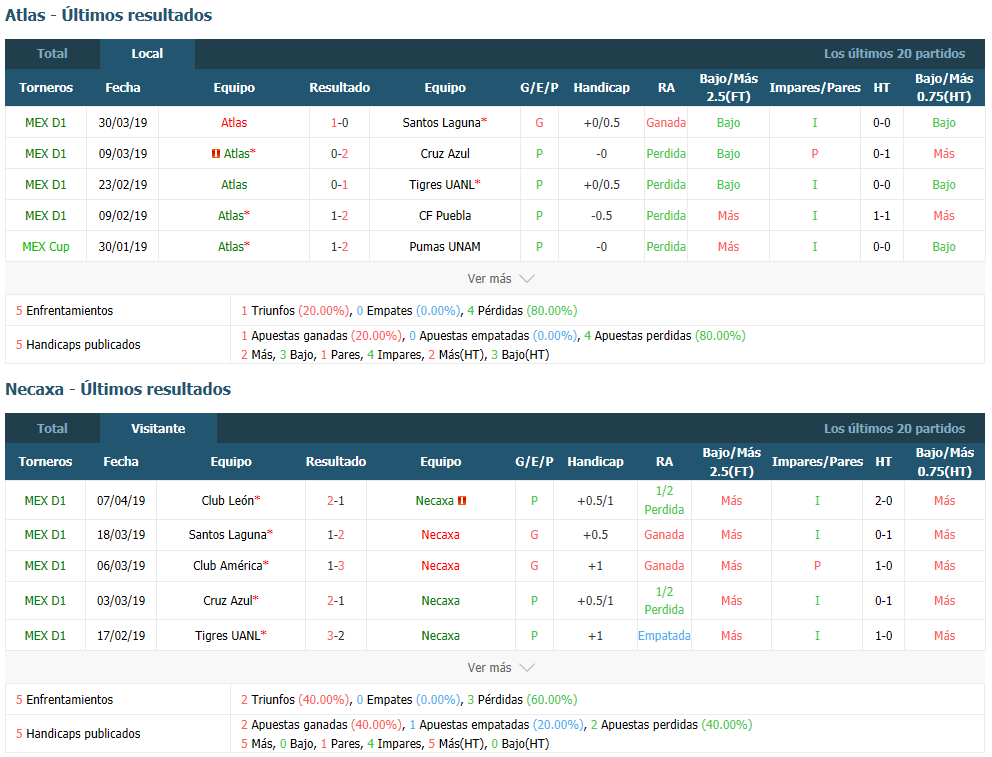
Task: Click the 'Empatada' cell in the 17/02/19 row
Action: click(664, 636)
